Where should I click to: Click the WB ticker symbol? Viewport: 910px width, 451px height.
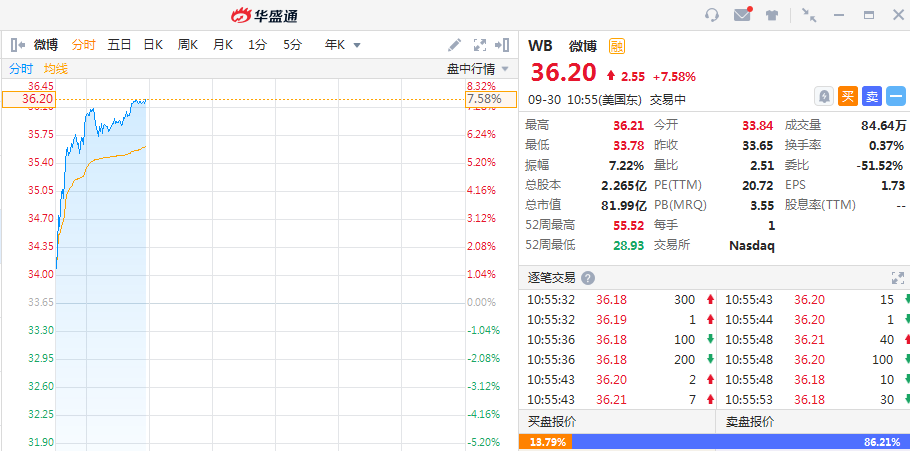pos(540,46)
